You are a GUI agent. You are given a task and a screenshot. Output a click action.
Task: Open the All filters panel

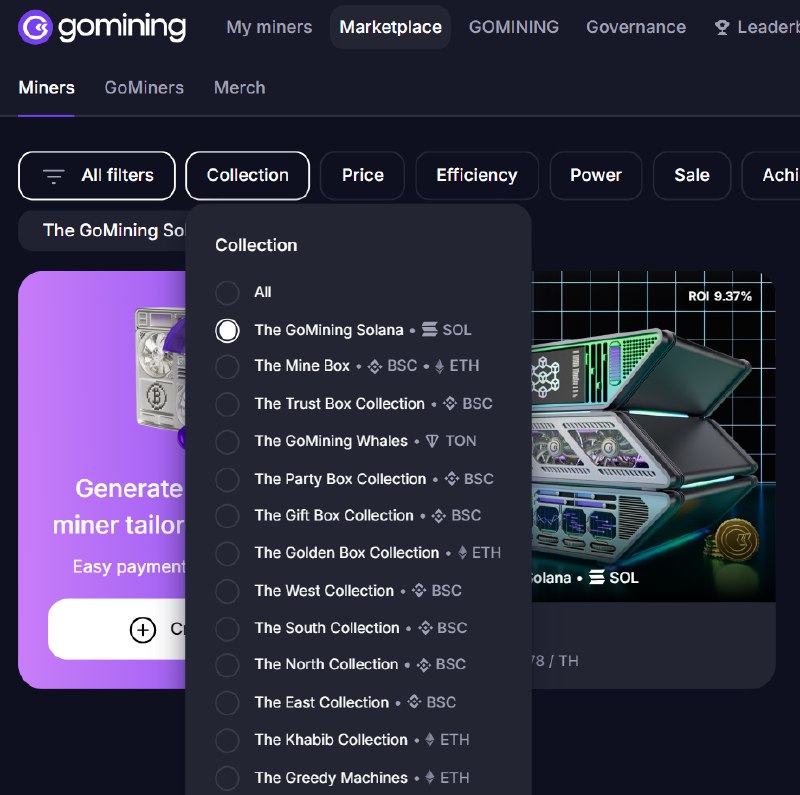[97, 176]
